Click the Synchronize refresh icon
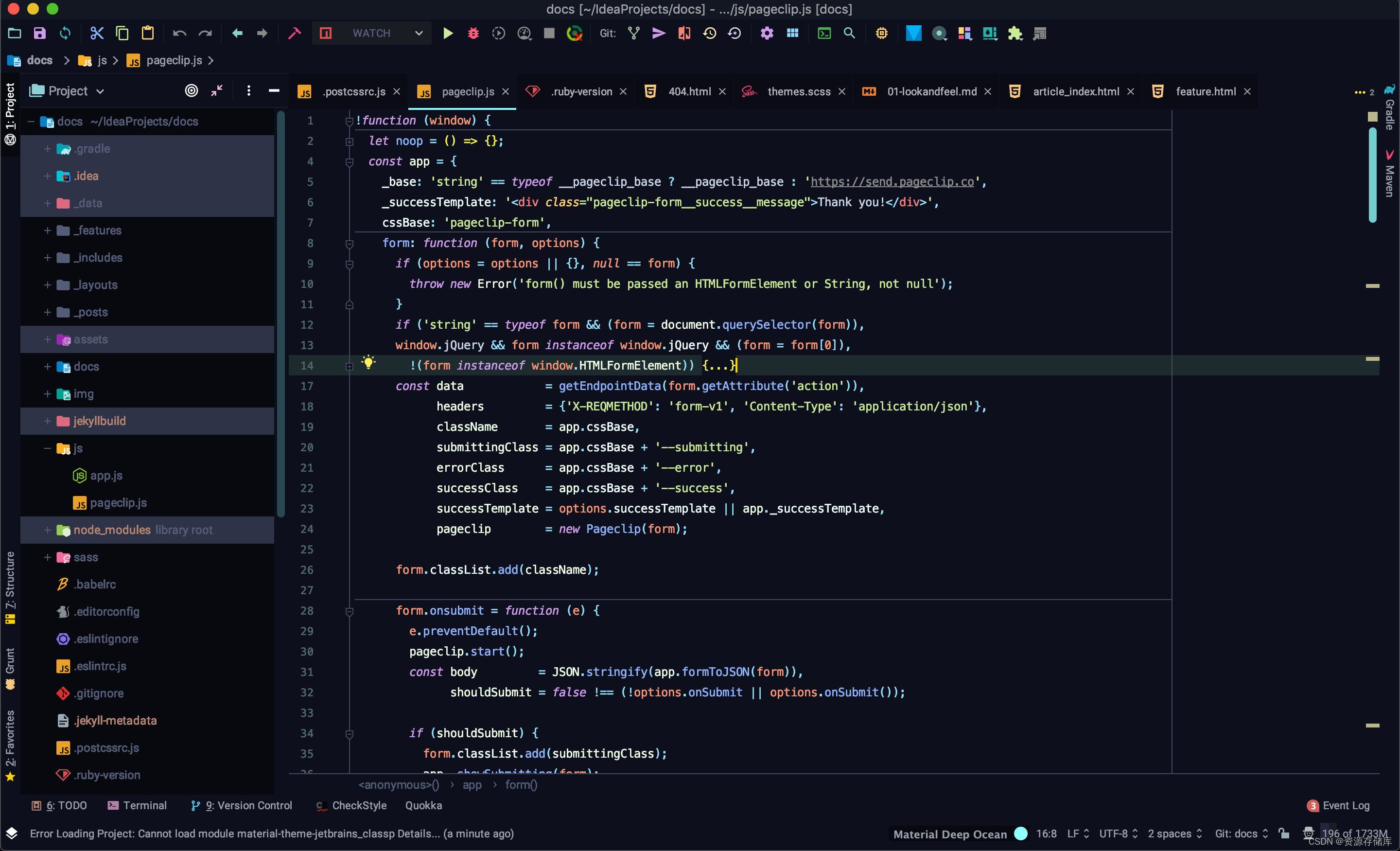Viewport: 1400px width, 851px height. pos(65,34)
